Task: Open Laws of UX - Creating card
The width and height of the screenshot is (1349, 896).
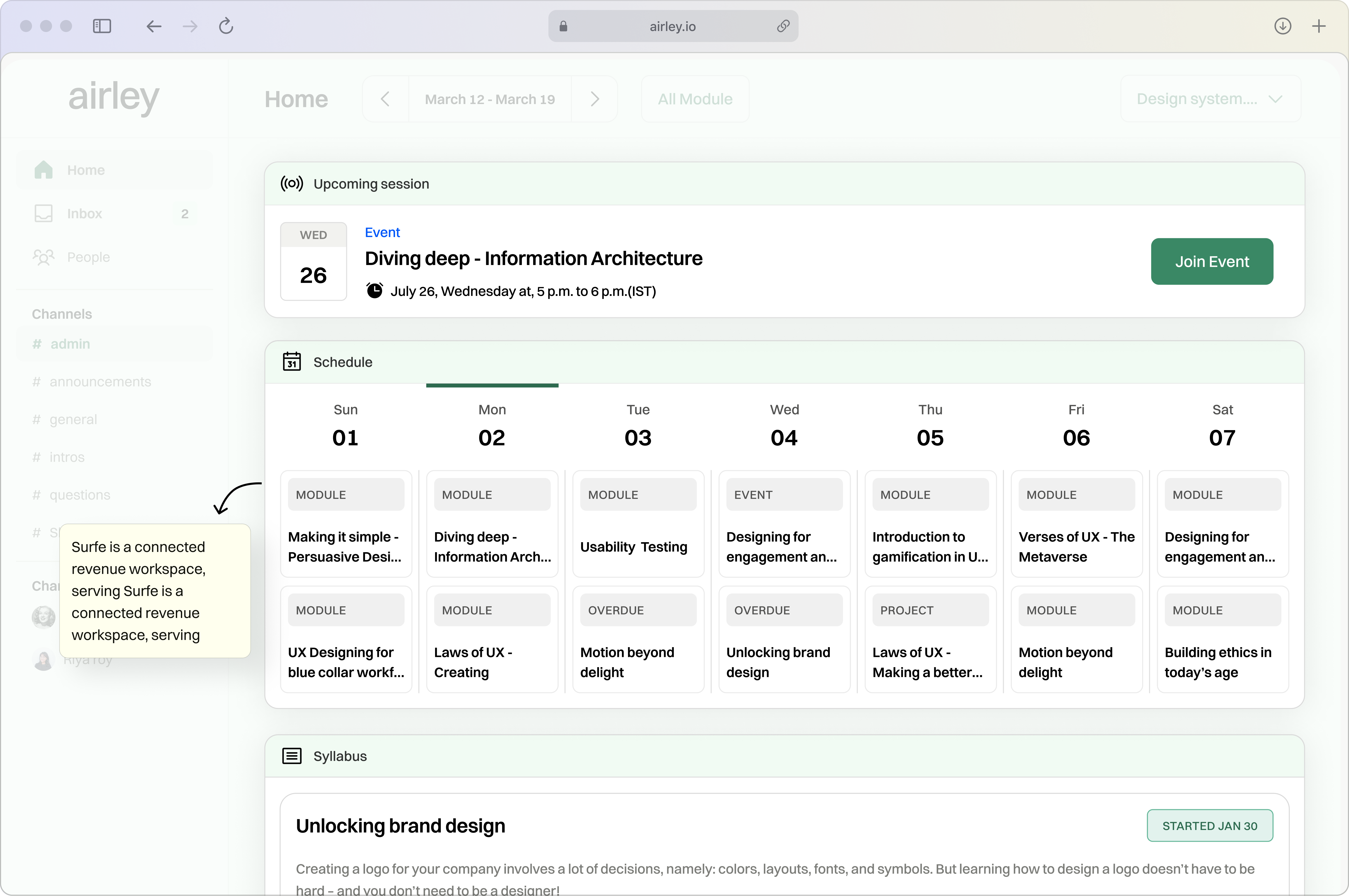Action: (492, 639)
